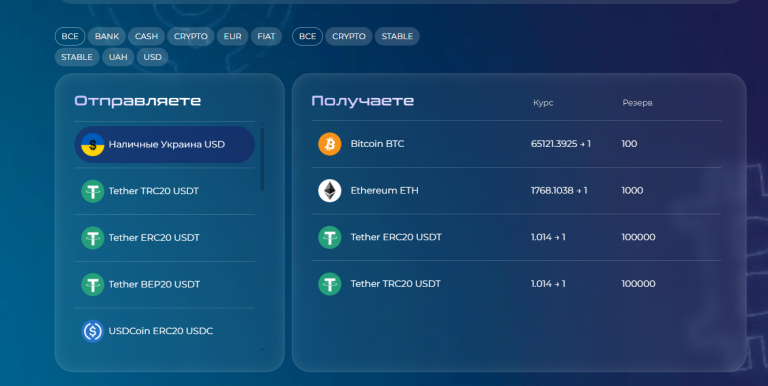The height and width of the screenshot is (386, 768).
Task: Pick USDCoin ERC20 USDC to send
Action: click(165, 331)
